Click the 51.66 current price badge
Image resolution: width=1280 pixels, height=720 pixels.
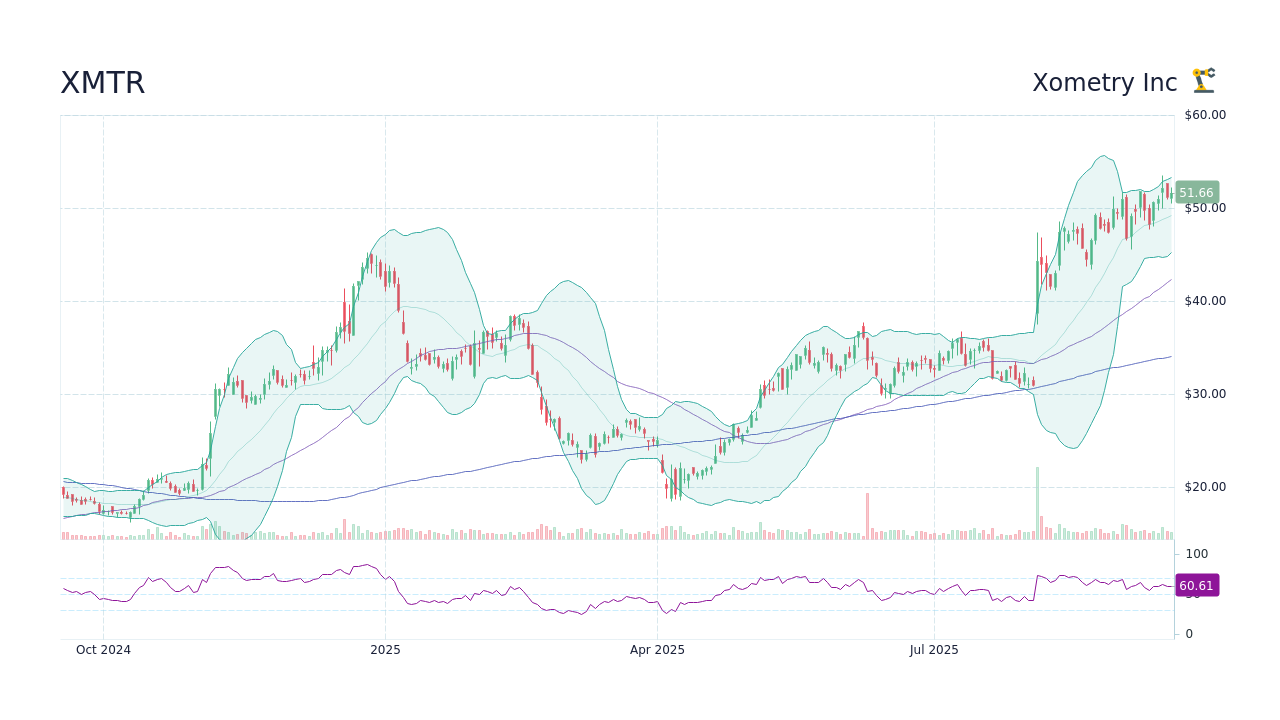pyautogui.click(x=1196, y=193)
